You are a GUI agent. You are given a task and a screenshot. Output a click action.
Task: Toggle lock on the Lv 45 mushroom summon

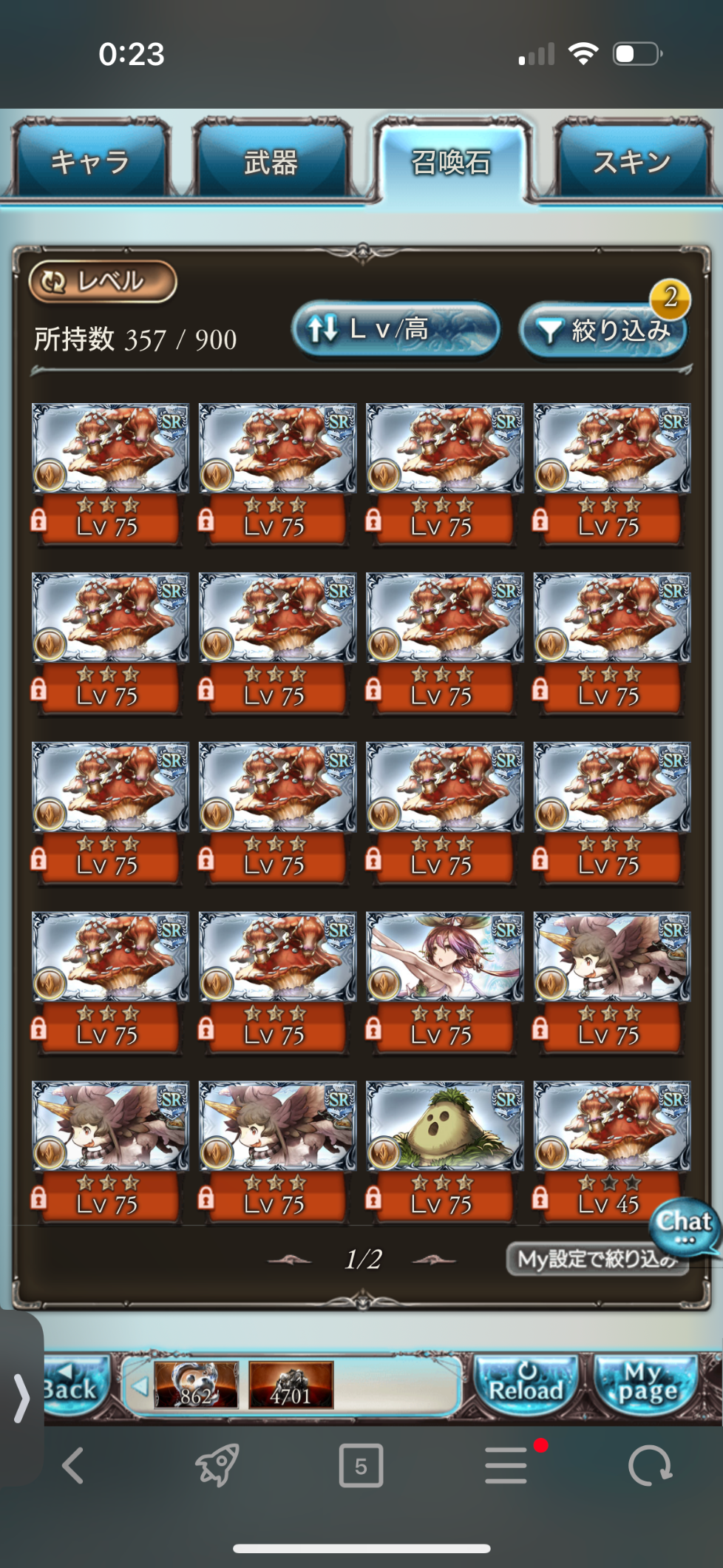coord(540,1197)
